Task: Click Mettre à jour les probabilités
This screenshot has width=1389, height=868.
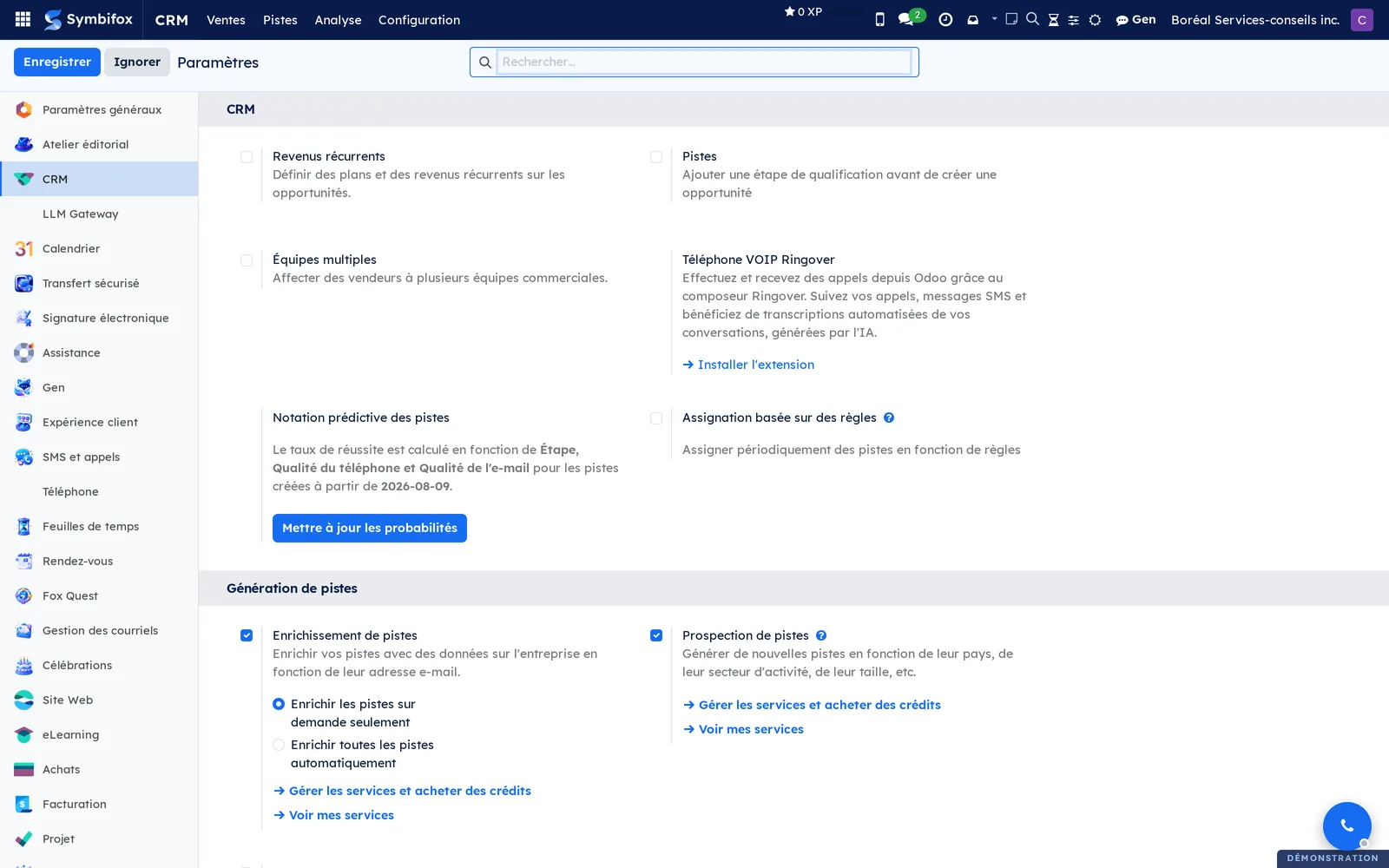Action: pyautogui.click(x=370, y=528)
